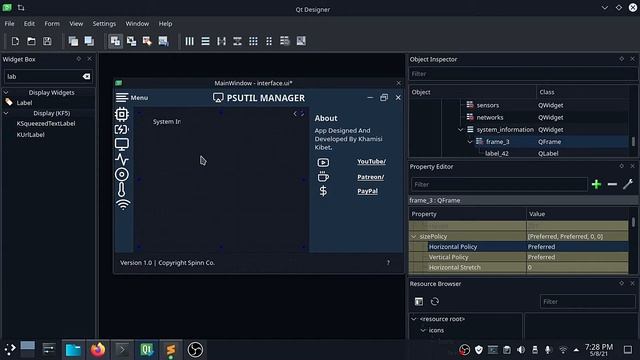
Task: Click the Property Editor filter field
Action: tap(499, 184)
